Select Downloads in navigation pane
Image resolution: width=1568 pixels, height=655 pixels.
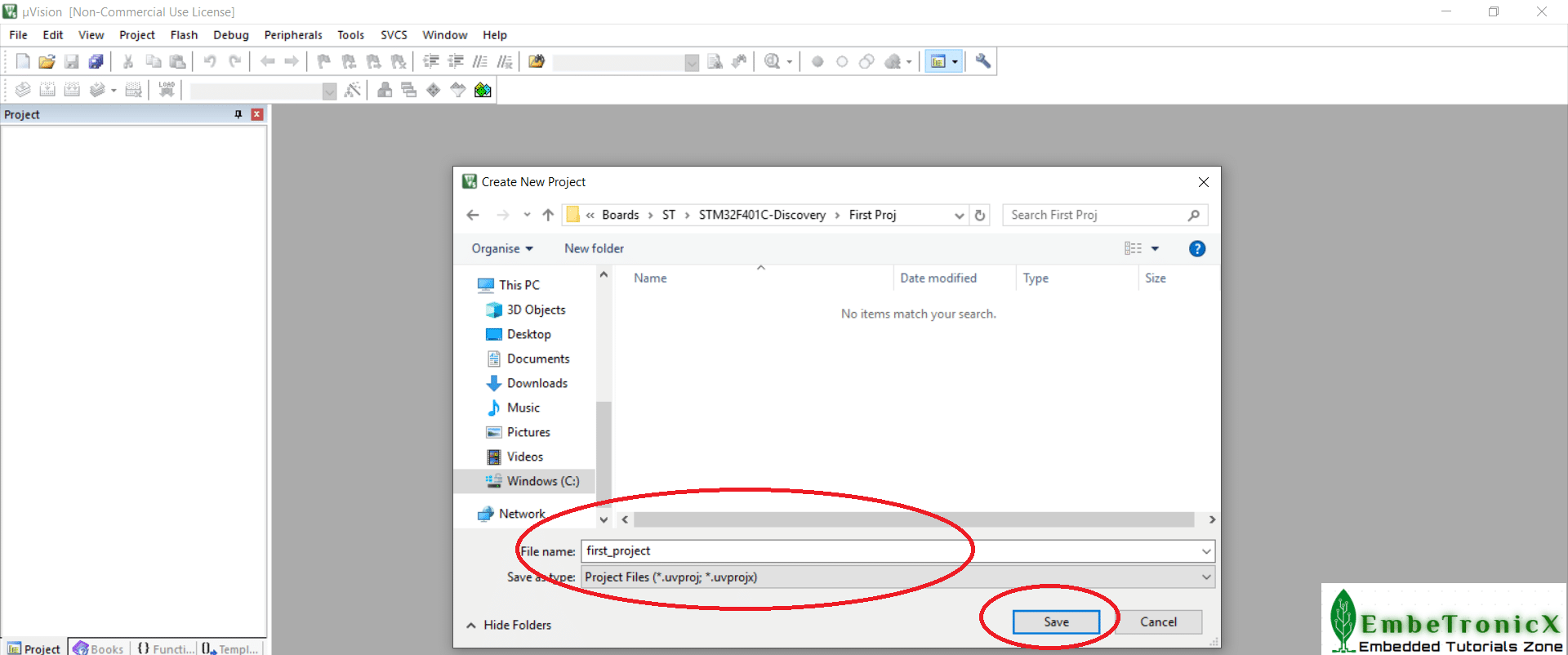[x=537, y=383]
